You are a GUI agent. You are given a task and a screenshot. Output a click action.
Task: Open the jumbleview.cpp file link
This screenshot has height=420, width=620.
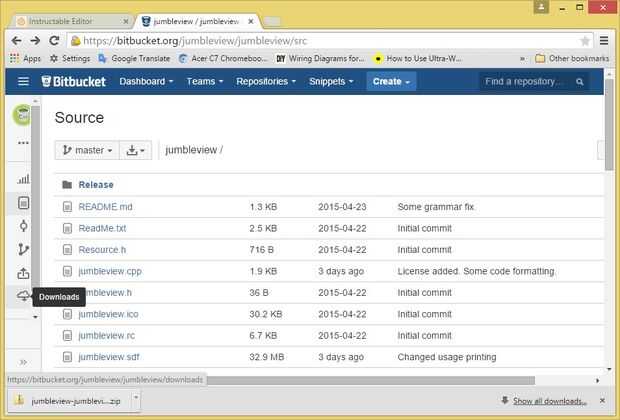[x=110, y=271]
